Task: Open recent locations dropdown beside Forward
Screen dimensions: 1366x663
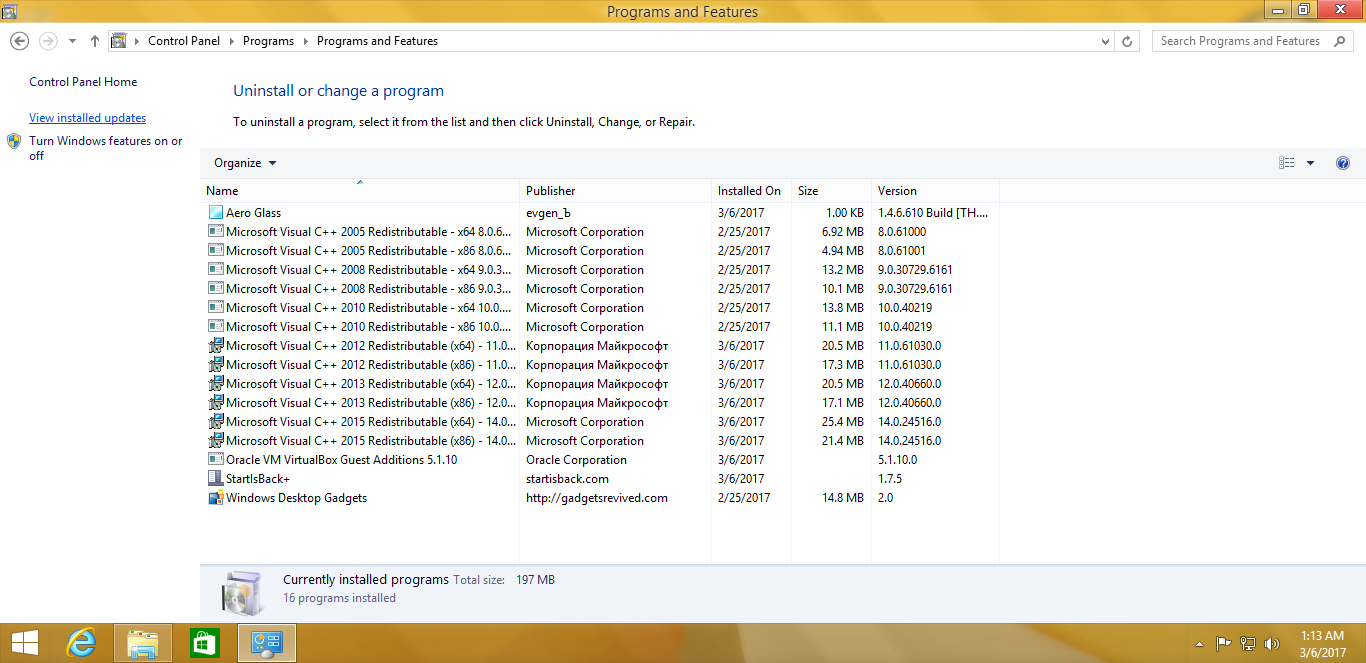Action: 72,41
